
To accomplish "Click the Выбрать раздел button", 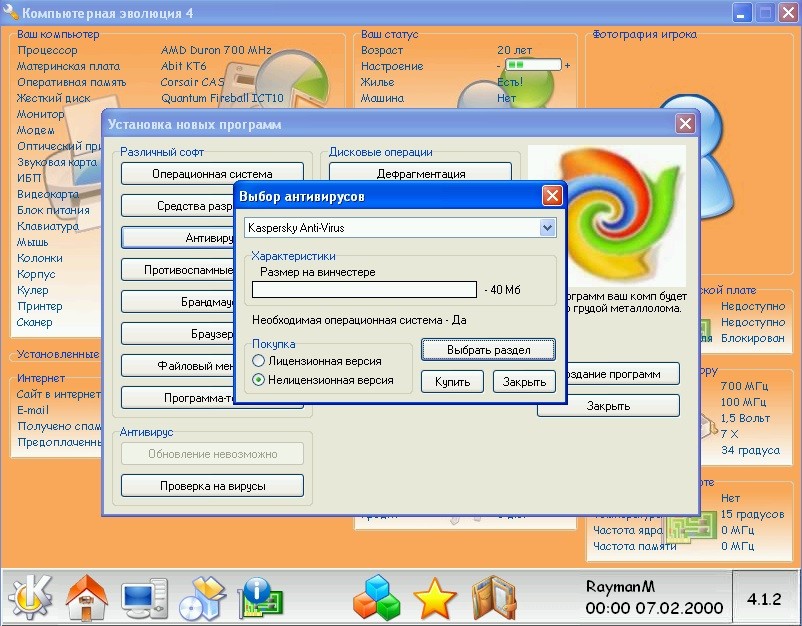I will [488, 350].
